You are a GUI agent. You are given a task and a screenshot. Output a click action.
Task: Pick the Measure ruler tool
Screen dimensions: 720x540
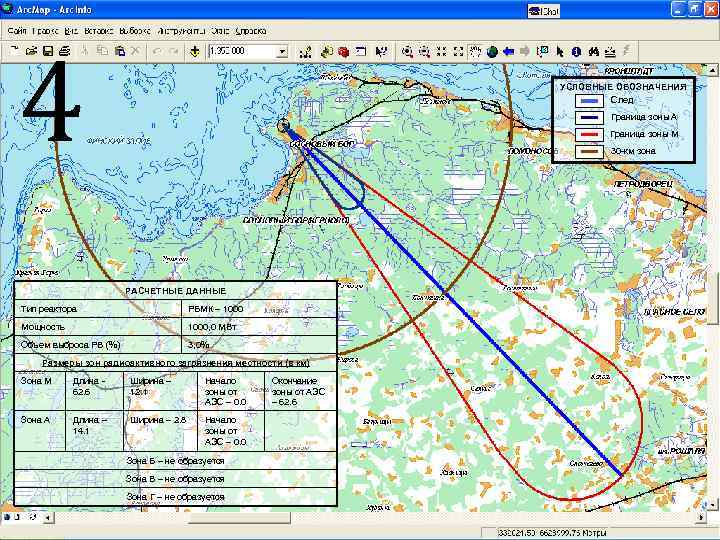[610, 52]
